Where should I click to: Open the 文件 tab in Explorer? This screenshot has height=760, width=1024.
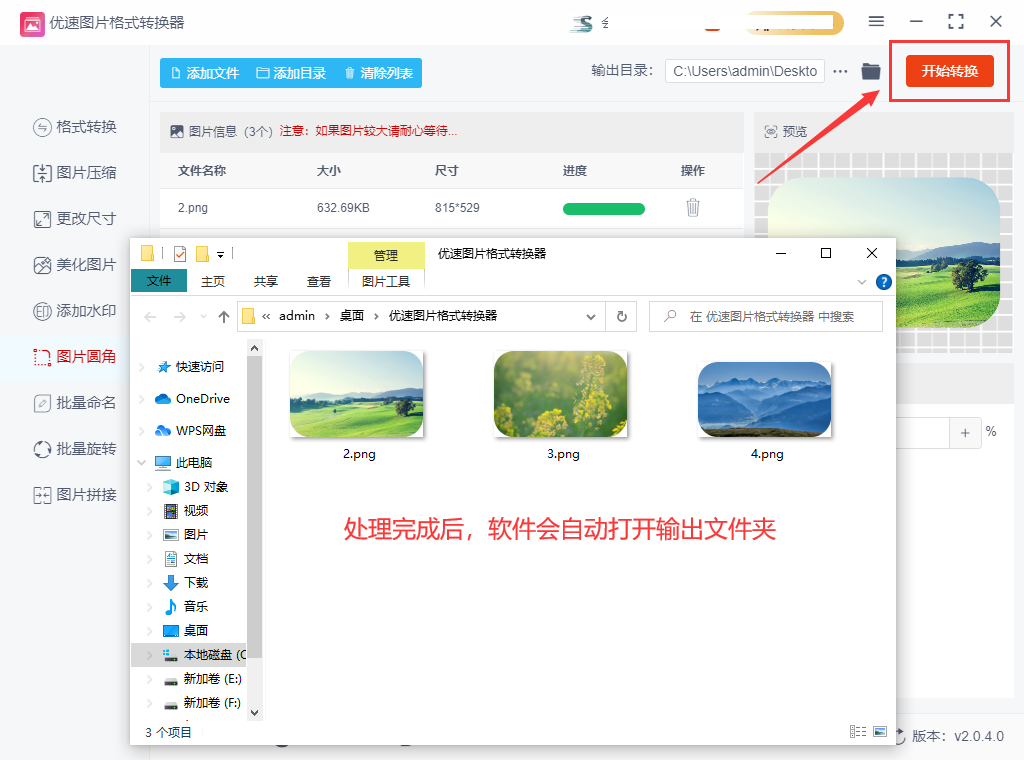159,281
